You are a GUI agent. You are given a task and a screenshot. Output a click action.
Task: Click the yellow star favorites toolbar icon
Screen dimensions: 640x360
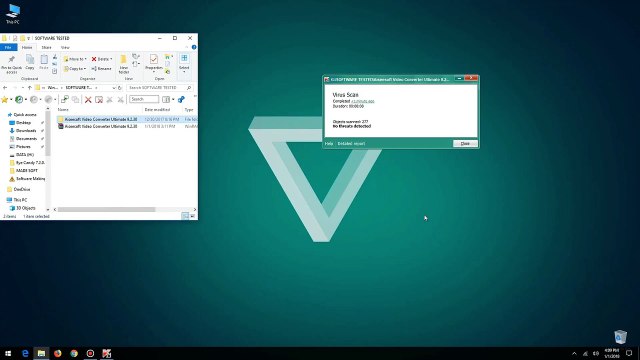tap(4, 99)
